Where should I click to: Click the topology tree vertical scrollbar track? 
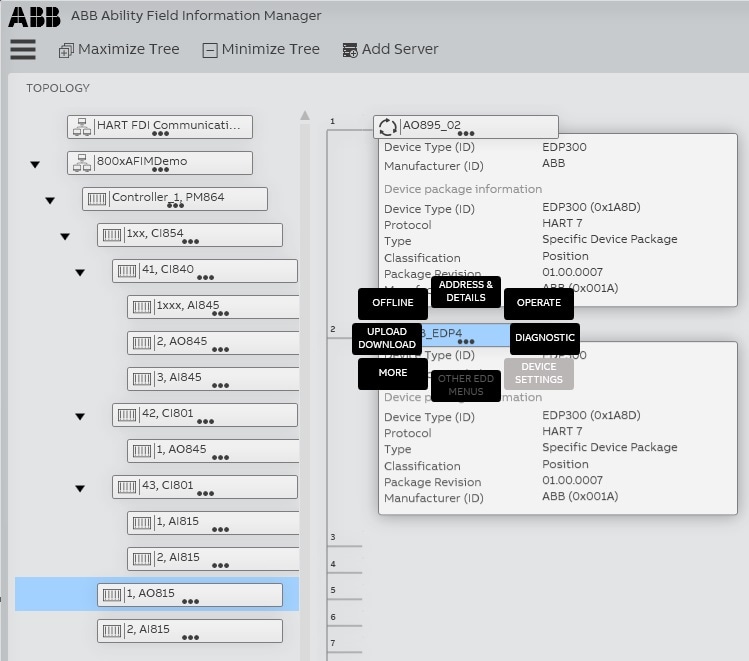tap(305, 392)
